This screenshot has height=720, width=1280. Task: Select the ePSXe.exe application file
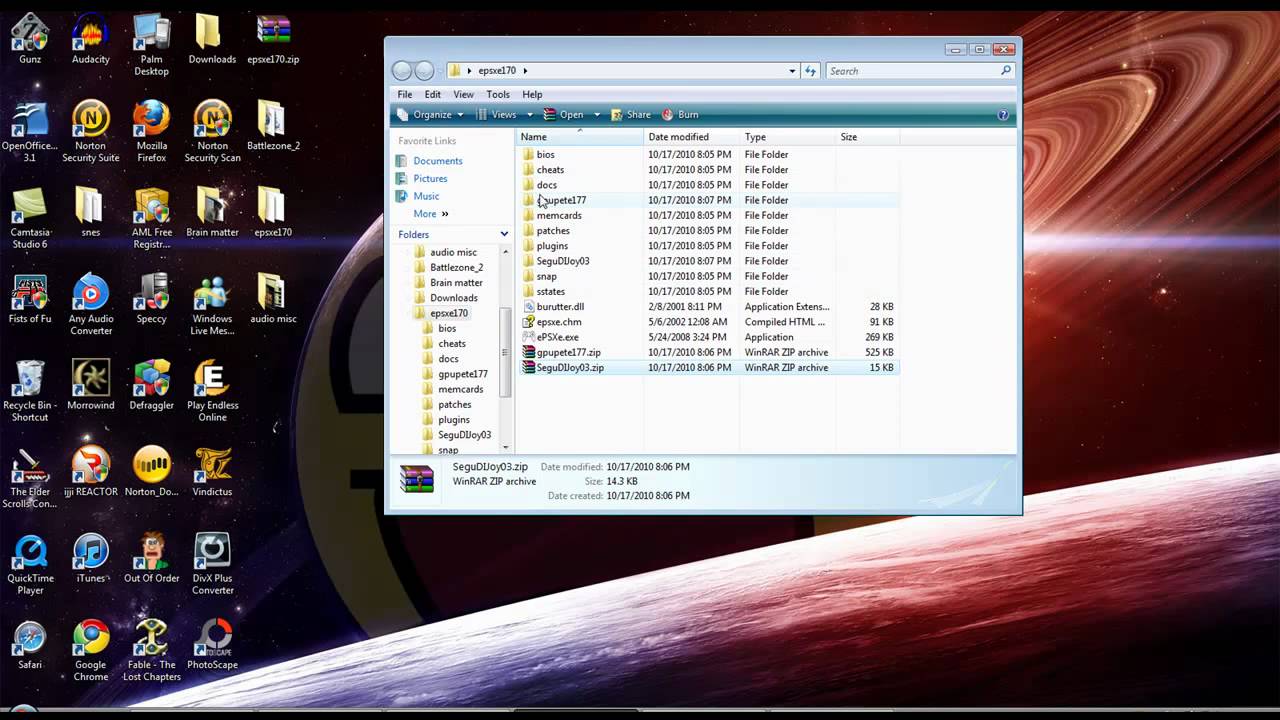[x=557, y=337]
